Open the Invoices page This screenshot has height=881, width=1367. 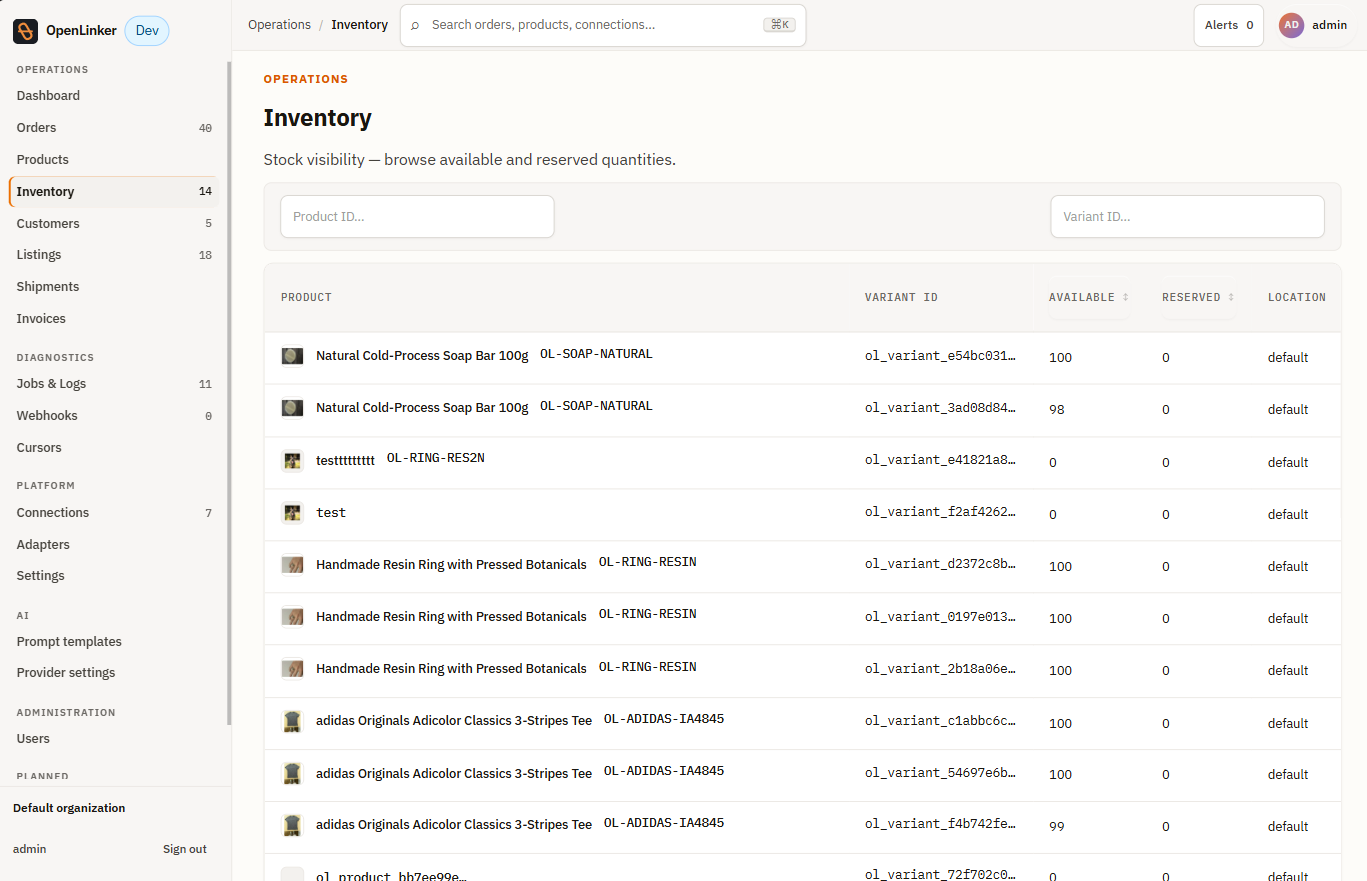114,319
